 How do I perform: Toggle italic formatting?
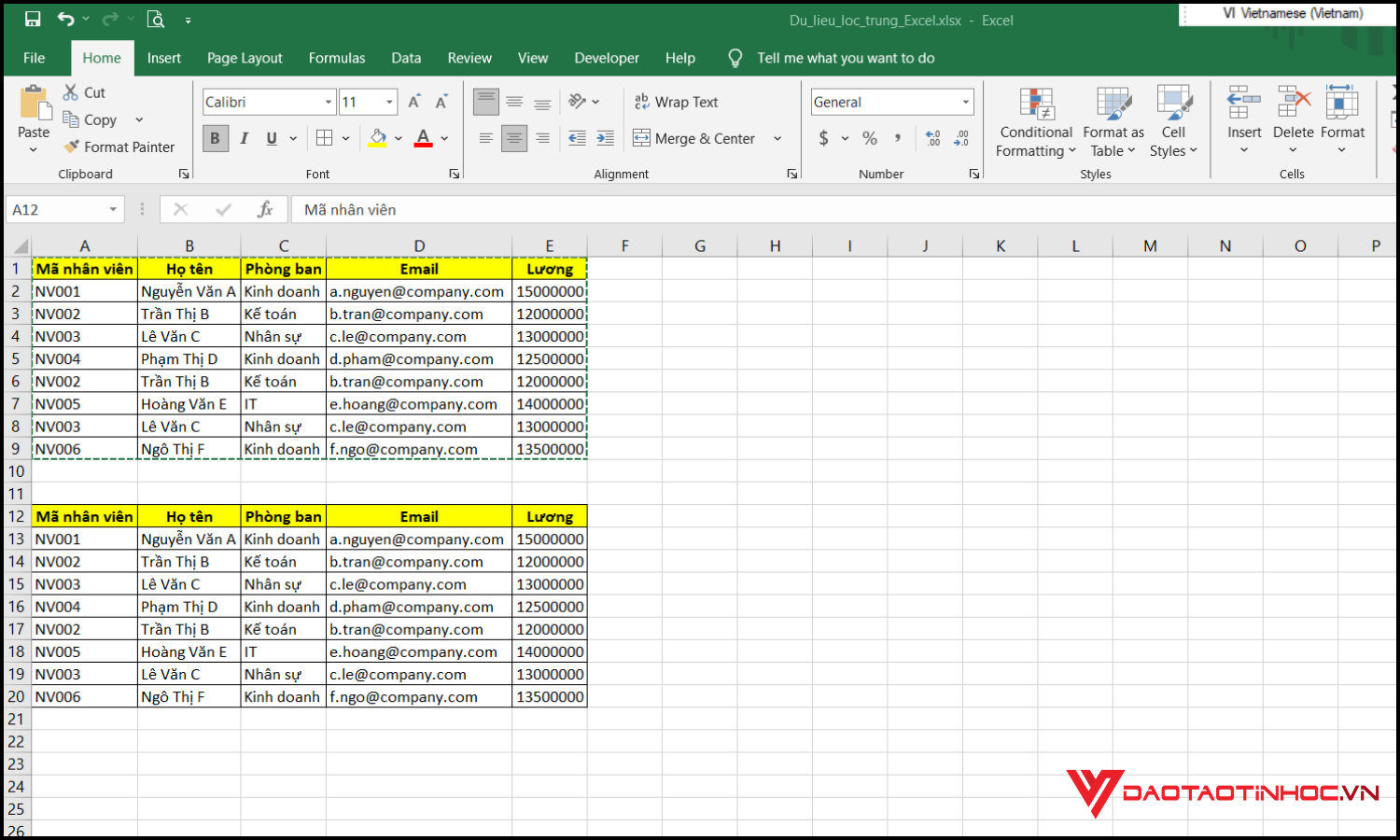[x=244, y=137]
